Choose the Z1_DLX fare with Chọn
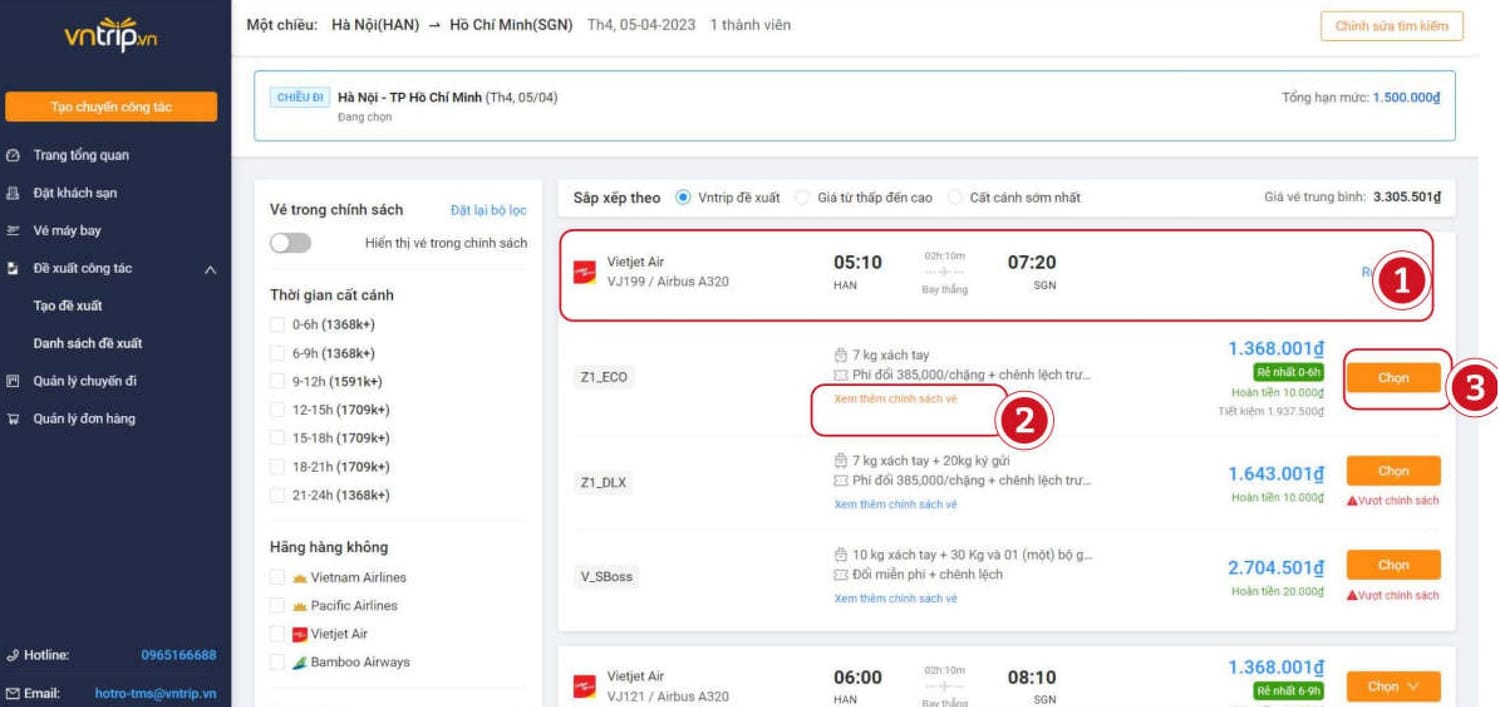Viewport: 1500px width, 707px height. pos(1393,471)
